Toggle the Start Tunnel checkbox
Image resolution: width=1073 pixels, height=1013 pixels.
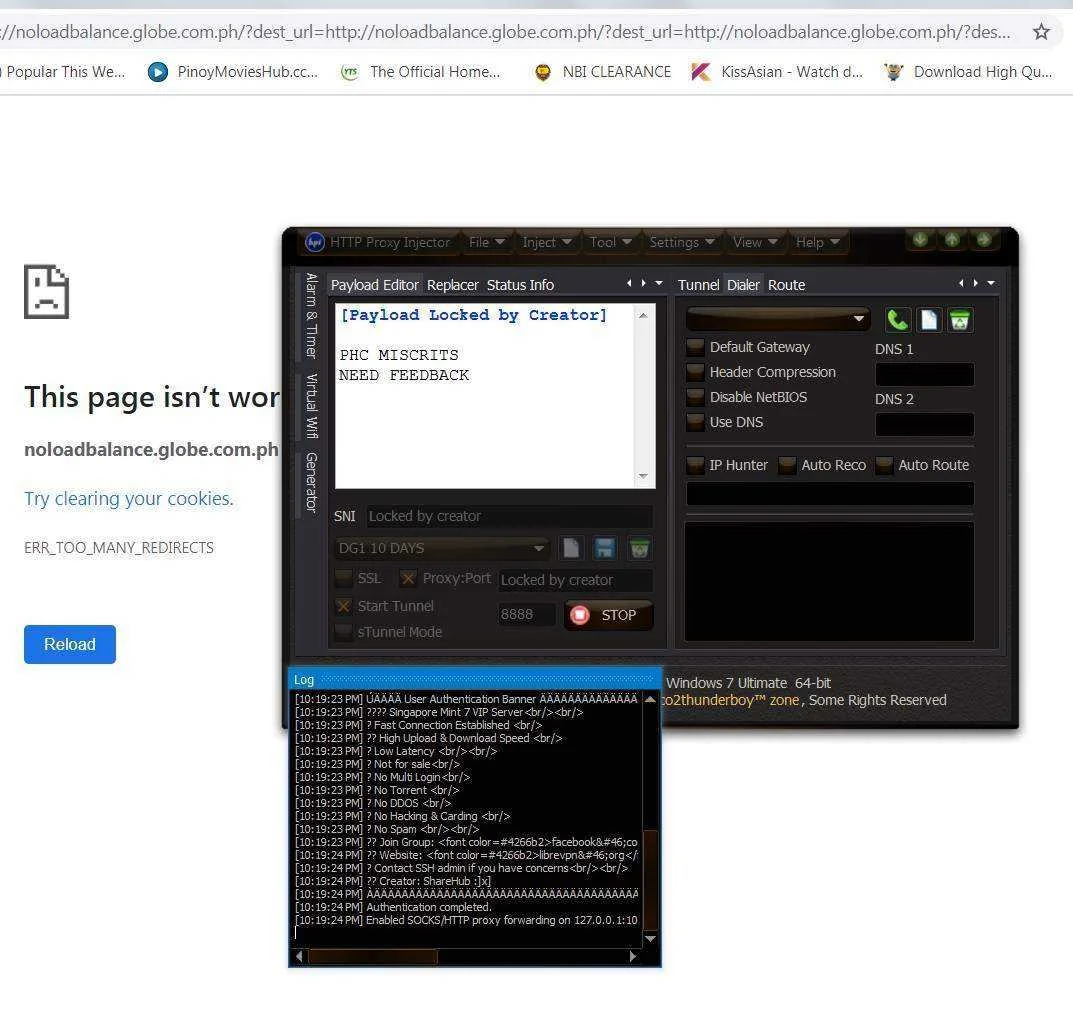pos(344,606)
